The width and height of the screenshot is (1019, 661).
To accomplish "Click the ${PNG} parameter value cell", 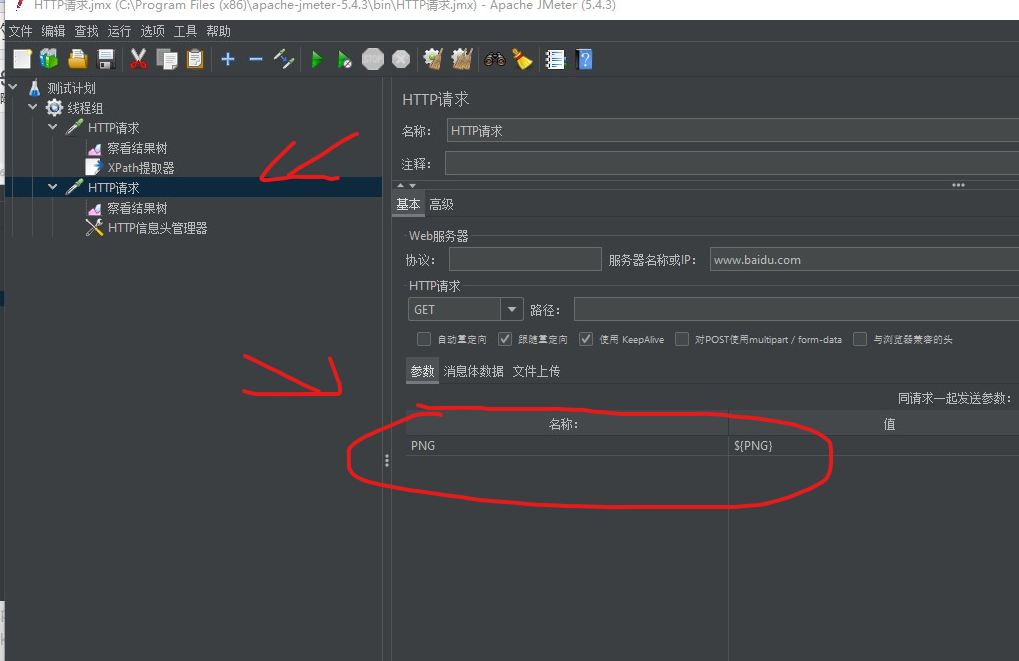I will coord(873,445).
